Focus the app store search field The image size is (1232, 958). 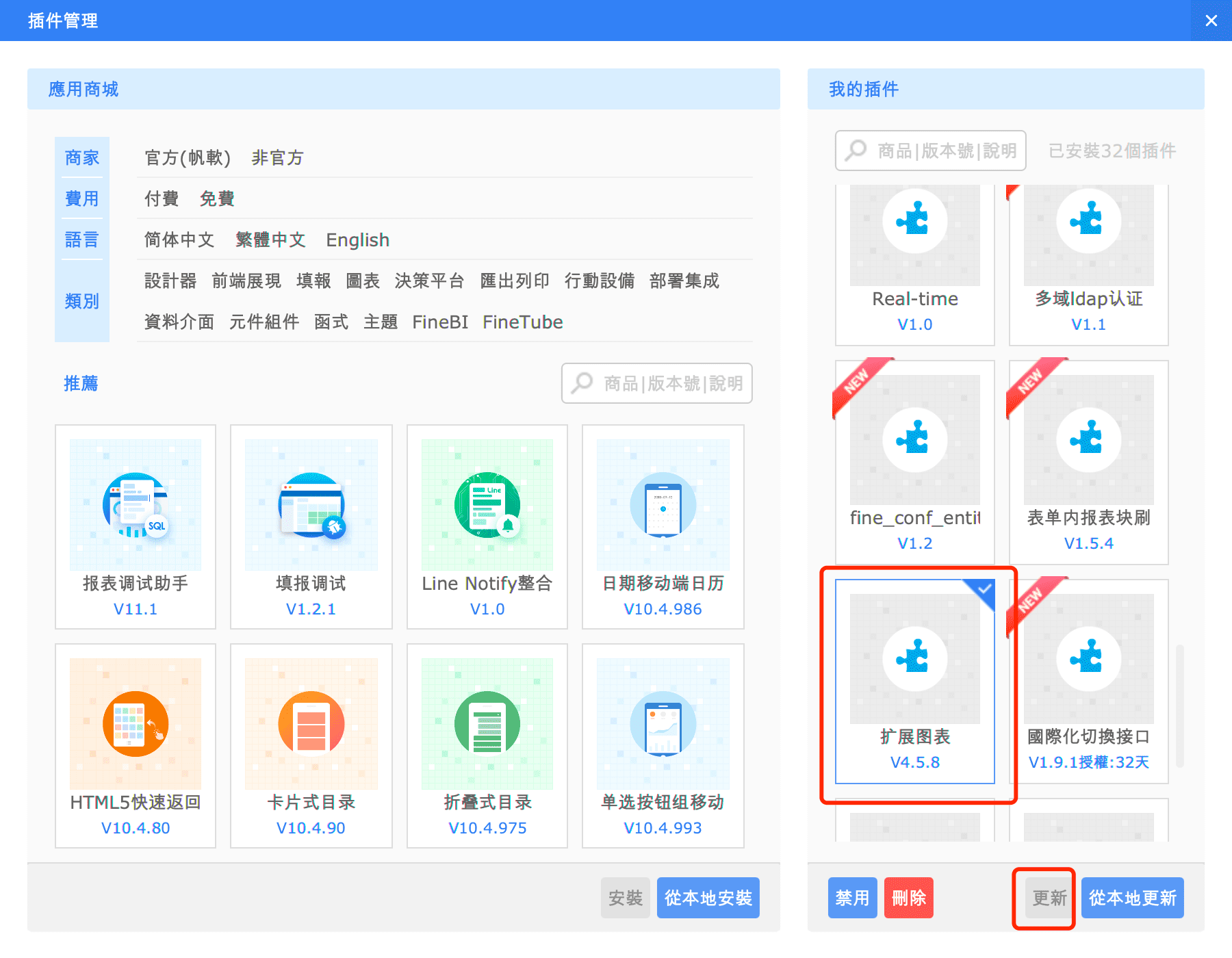657,383
